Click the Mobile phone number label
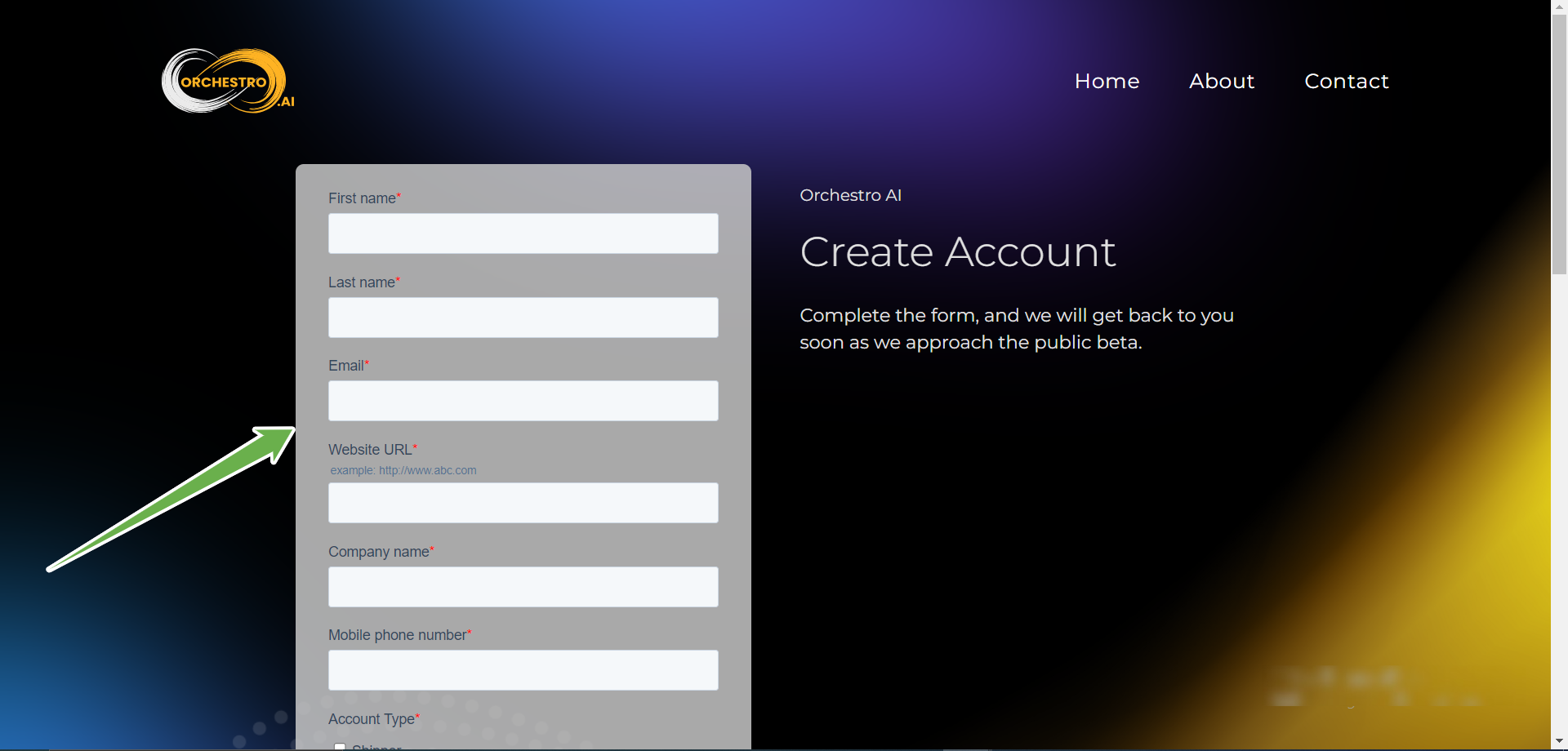 click(400, 635)
